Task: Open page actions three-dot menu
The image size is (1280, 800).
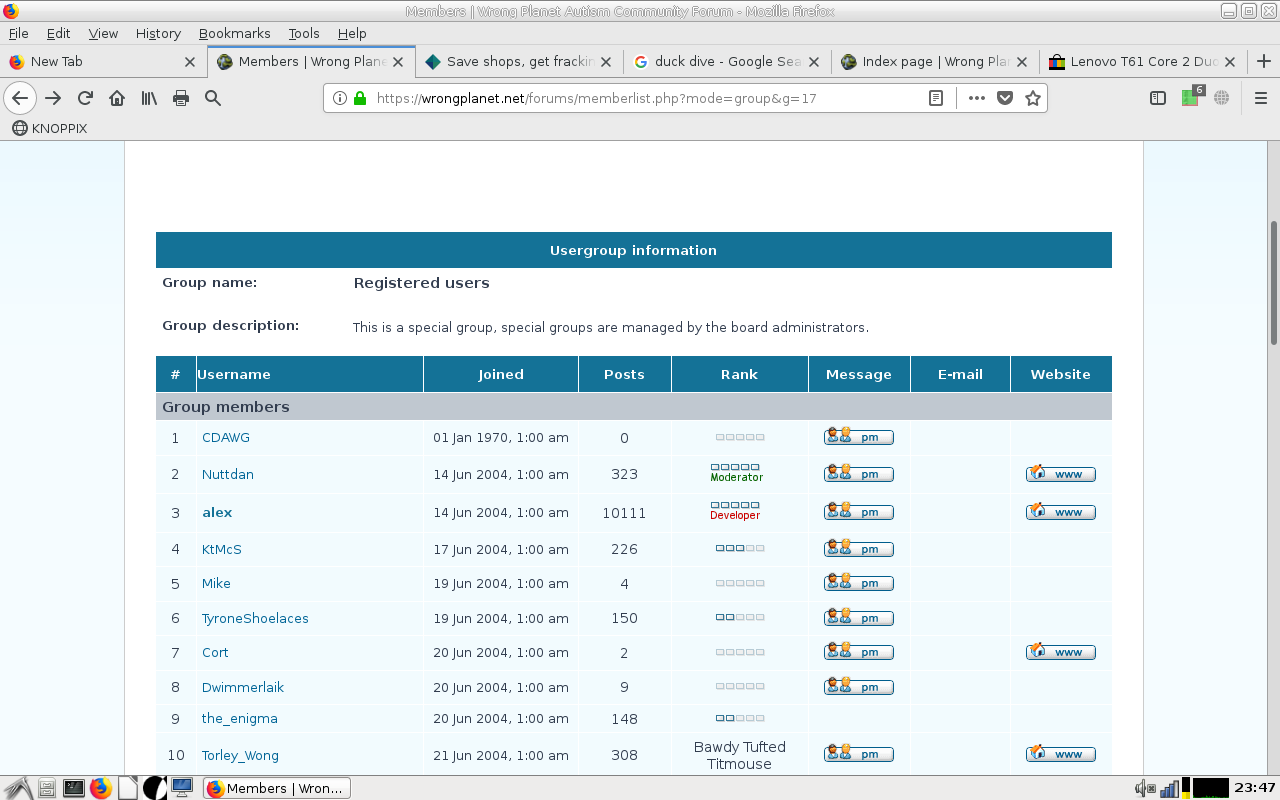Action: coord(977,98)
